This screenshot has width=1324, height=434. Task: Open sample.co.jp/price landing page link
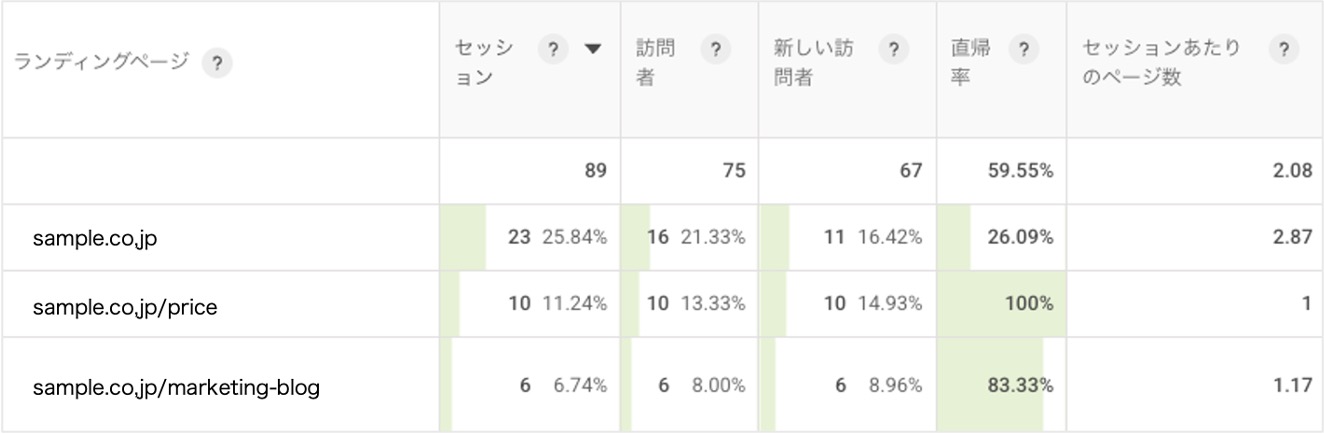[x=125, y=305]
